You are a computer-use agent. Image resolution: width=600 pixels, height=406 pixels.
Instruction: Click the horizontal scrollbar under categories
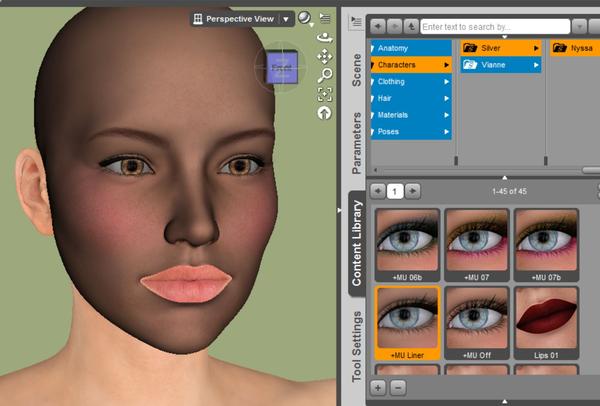tap(590, 170)
